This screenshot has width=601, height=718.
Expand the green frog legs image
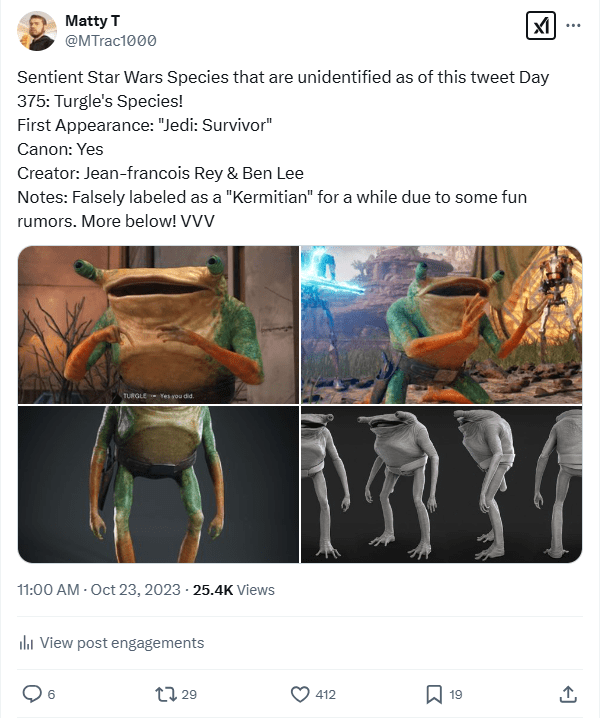click(158, 484)
